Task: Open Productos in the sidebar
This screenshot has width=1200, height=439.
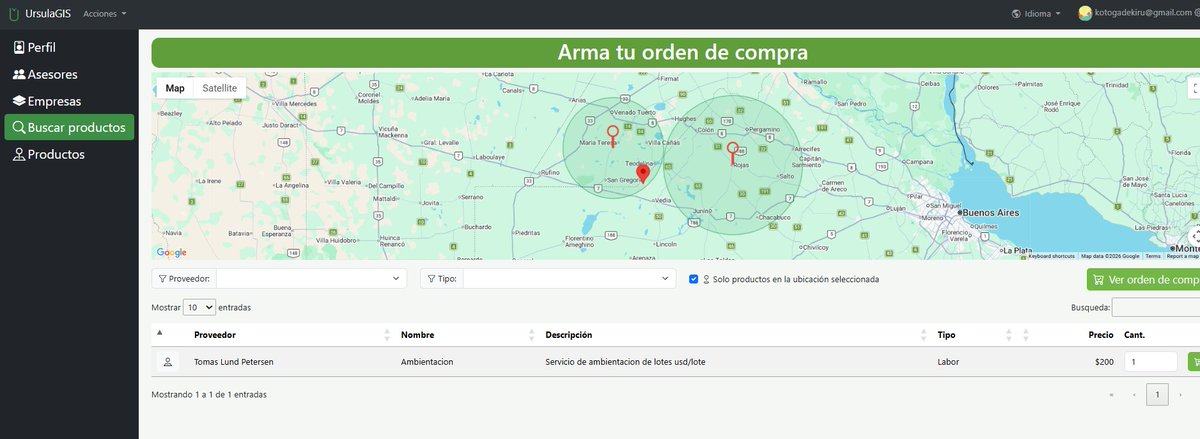Action: pyautogui.click(x=48, y=154)
